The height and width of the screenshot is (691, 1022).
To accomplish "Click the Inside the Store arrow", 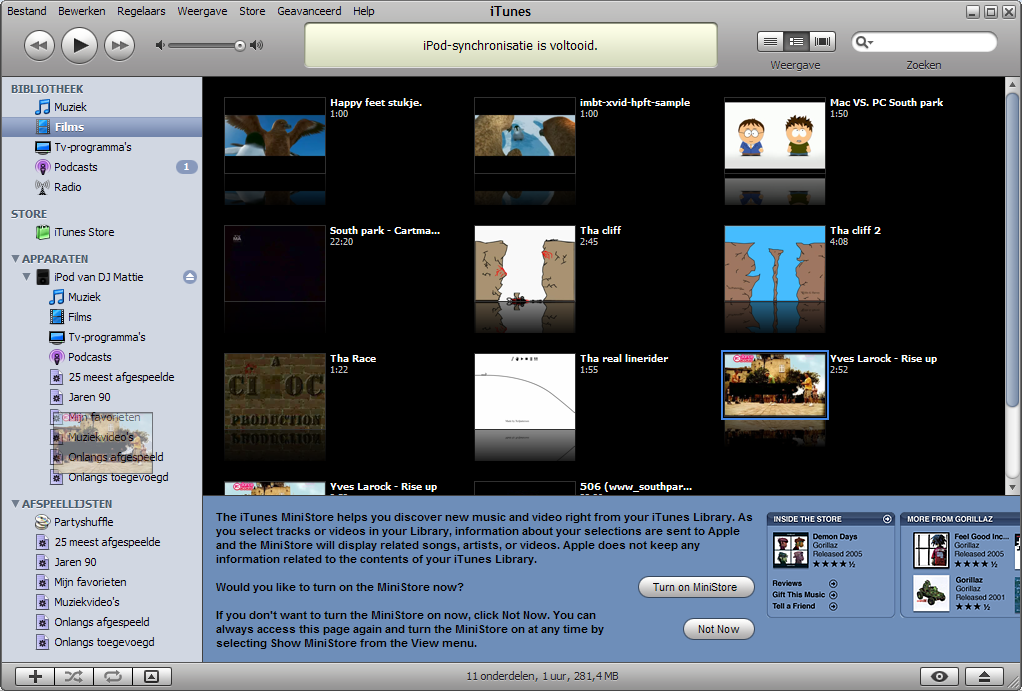I will pos(887,519).
